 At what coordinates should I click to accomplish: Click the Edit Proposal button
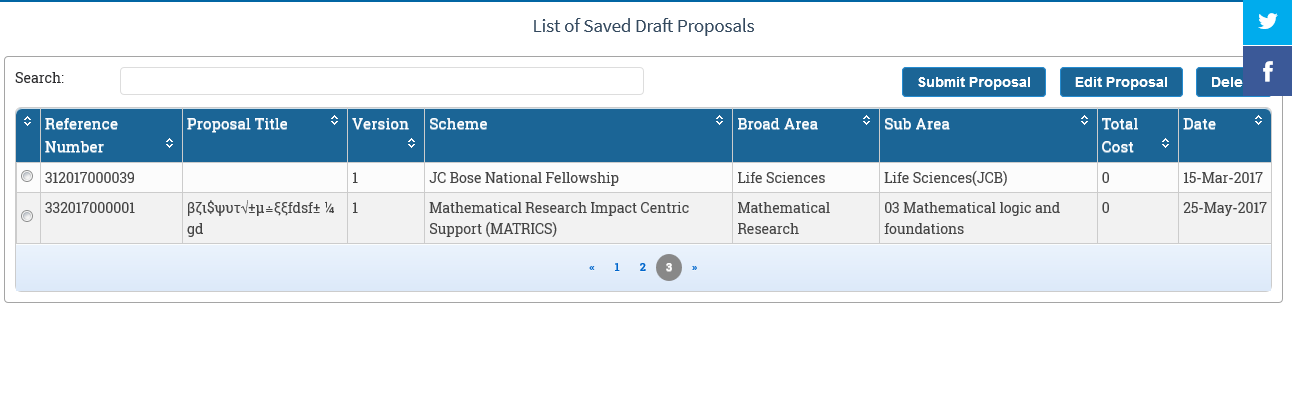coord(1121,82)
